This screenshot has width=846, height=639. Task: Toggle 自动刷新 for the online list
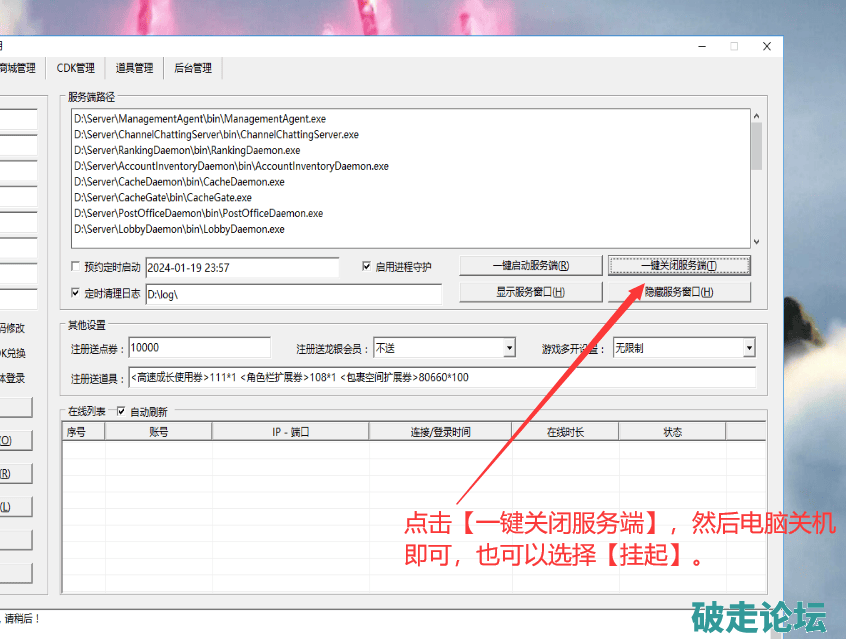pos(122,411)
